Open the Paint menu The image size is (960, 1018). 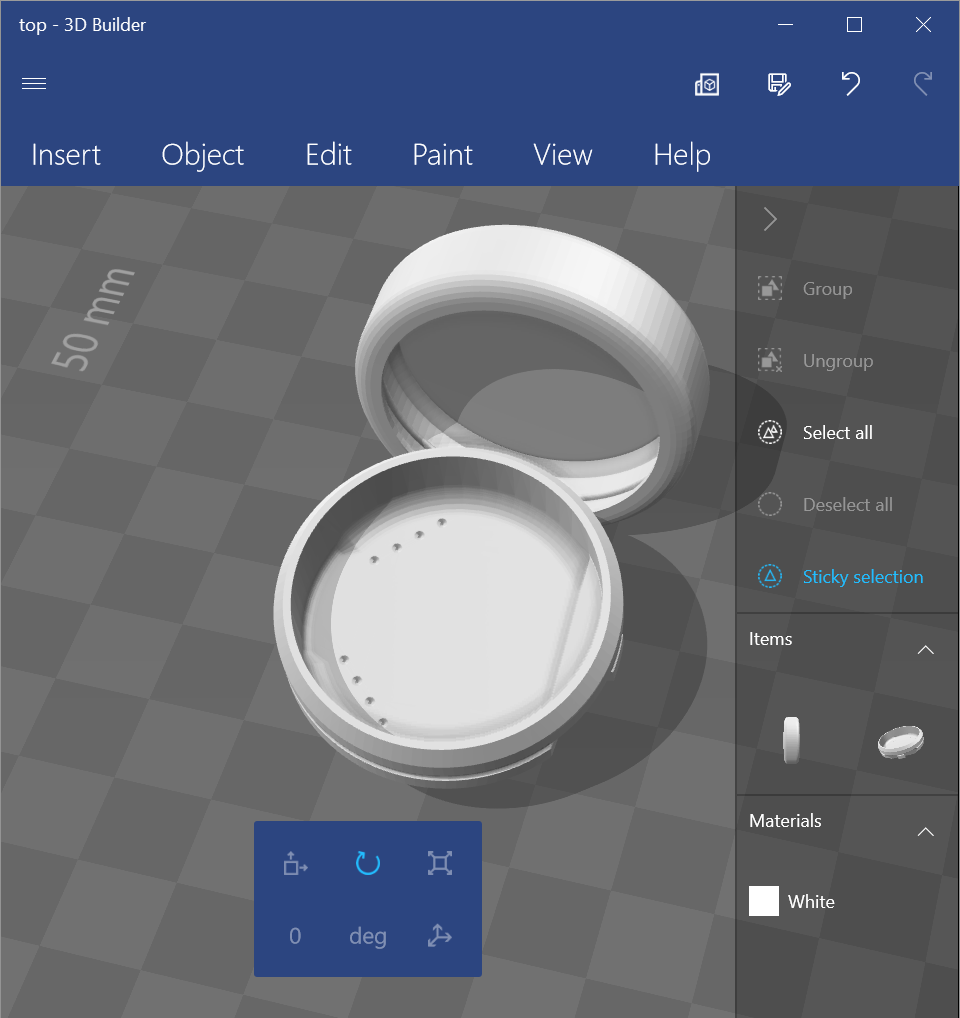point(443,155)
